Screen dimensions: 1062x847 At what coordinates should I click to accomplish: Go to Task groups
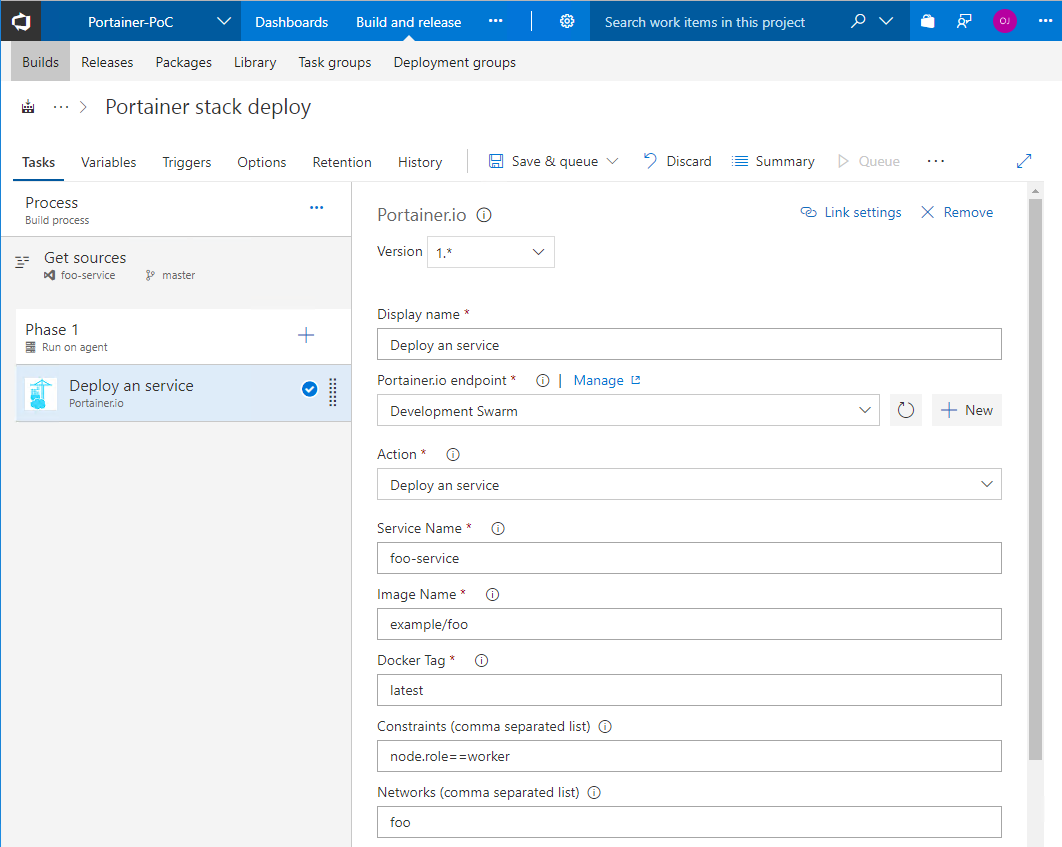335,62
